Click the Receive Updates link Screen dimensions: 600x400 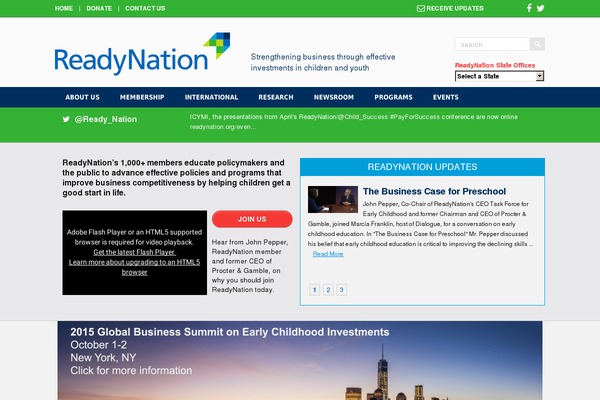(x=455, y=8)
